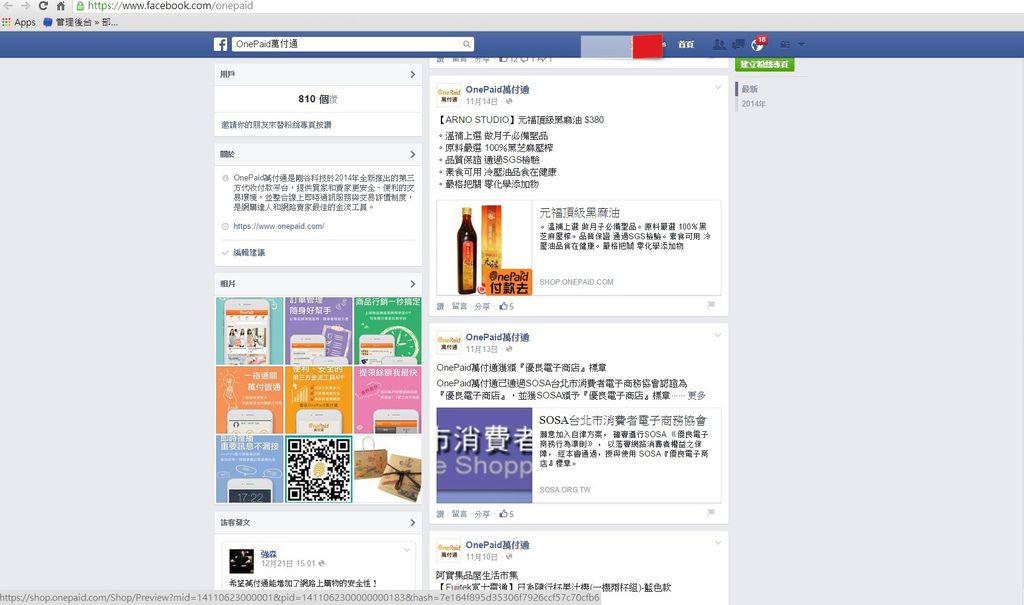This screenshot has width=1024, height=605.
Task: Go to 首頁 in the top bar
Action: (686, 44)
